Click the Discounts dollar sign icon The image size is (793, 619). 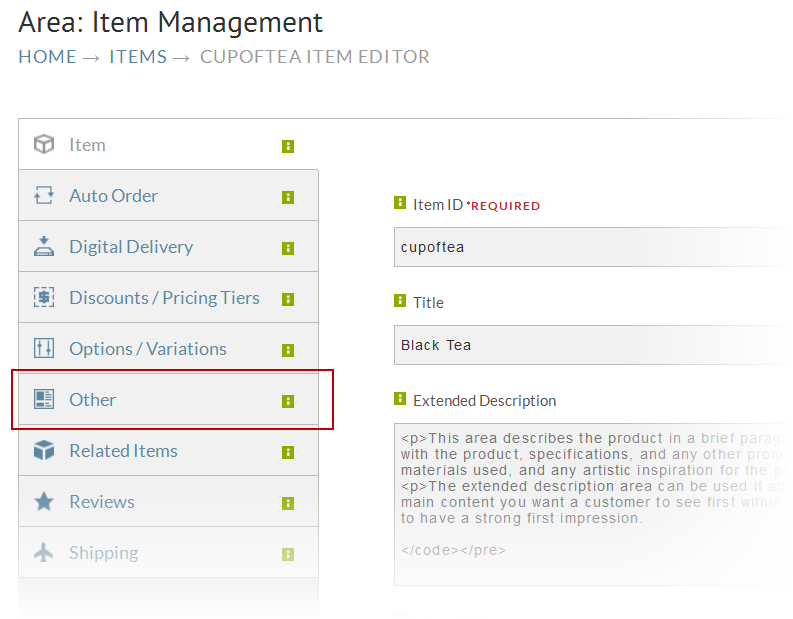point(44,297)
